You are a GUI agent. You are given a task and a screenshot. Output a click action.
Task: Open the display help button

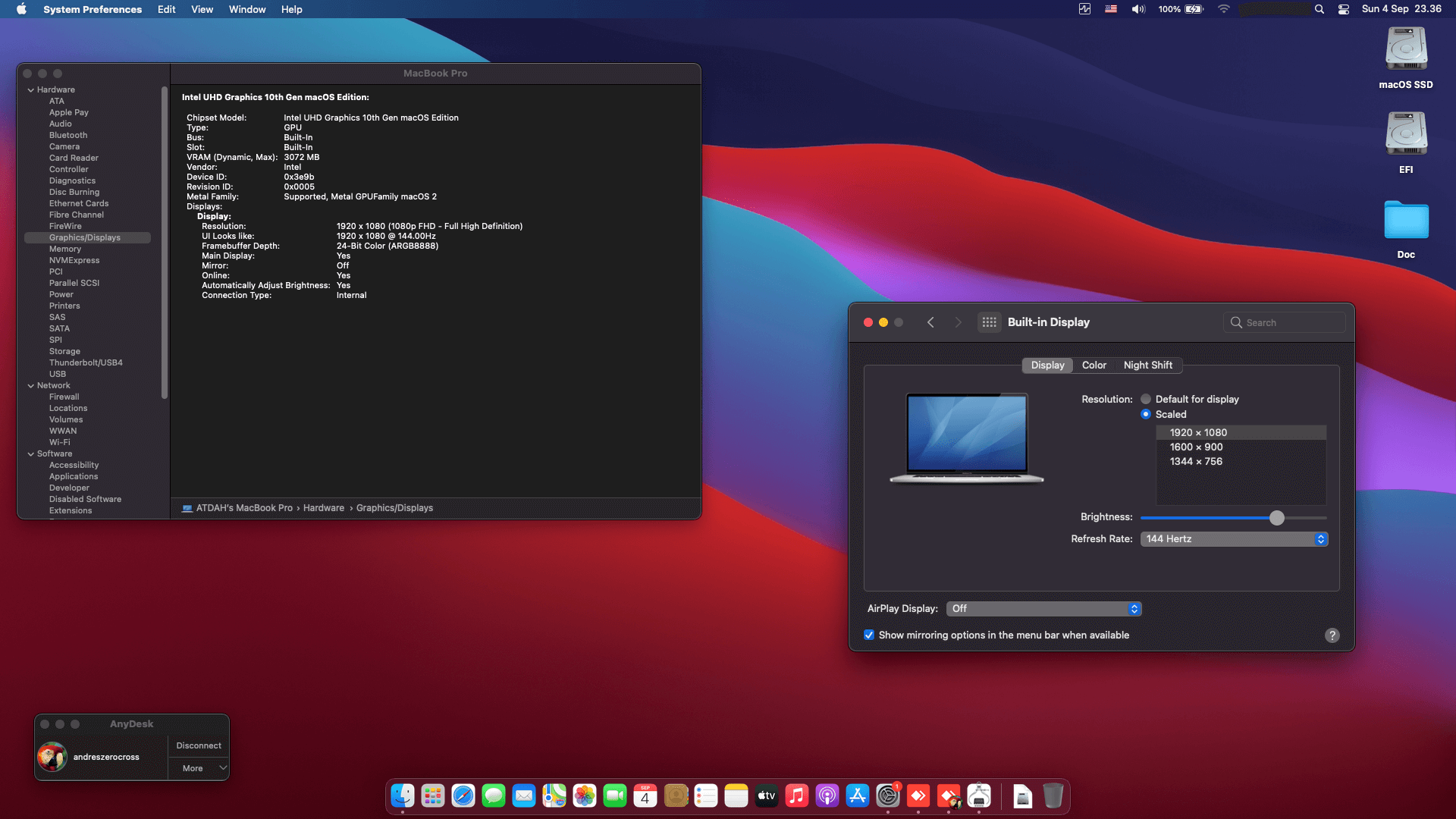[1332, 635]
